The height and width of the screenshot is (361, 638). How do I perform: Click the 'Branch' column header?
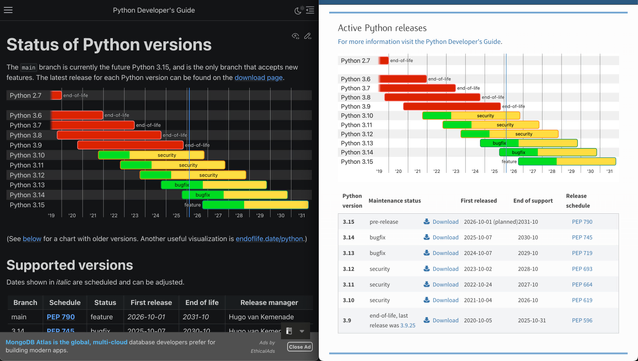pos(25,302)
